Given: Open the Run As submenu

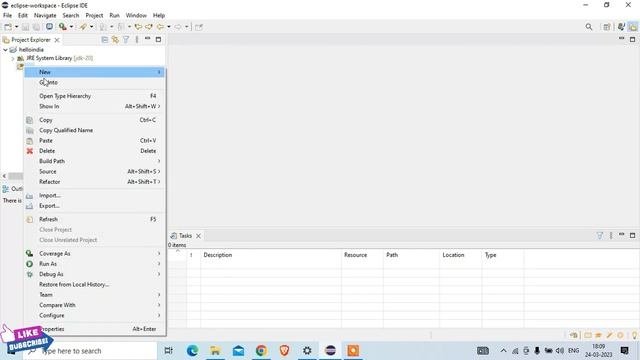Looking at the screenshot, I should click(x=94, y=264).
